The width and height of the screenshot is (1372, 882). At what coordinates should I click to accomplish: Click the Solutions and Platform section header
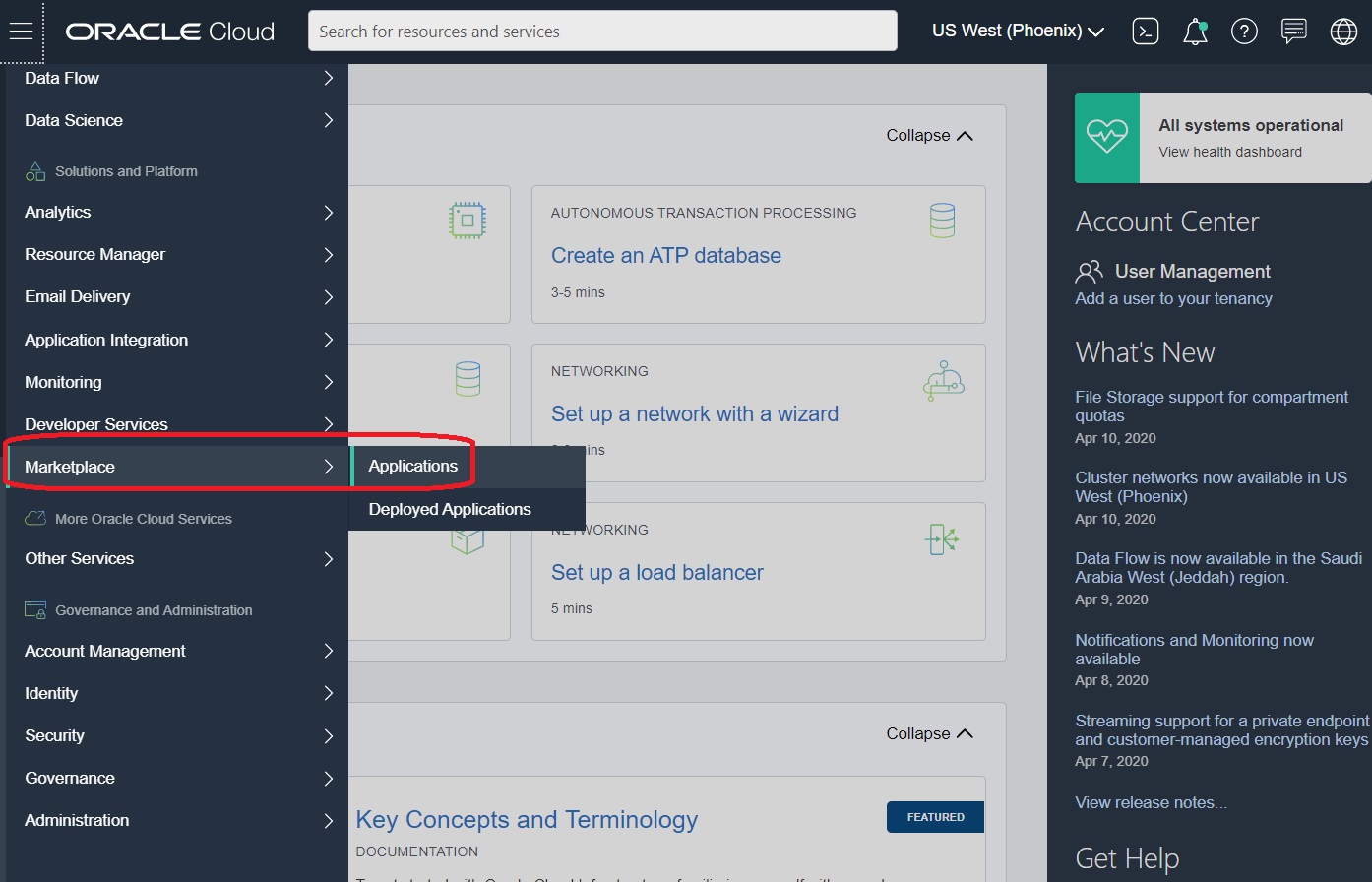click(x=126, y=171)
